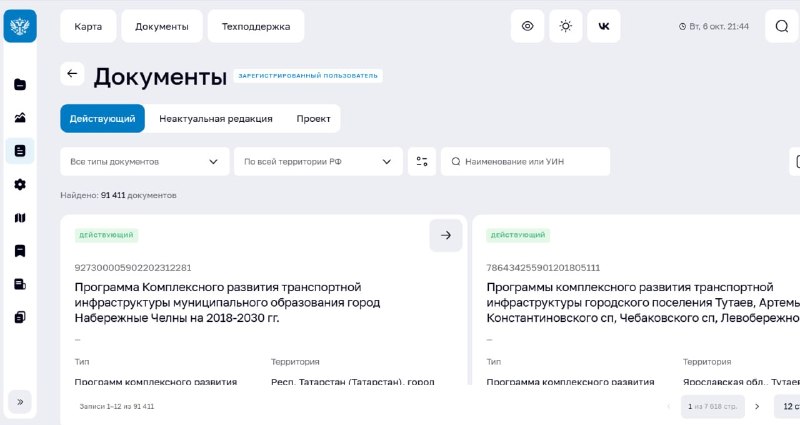Image resolution: width=800 pixels, height=425 pixels.
Task: Click the действующий badge on Тутаев card
Action: [518, 235]
